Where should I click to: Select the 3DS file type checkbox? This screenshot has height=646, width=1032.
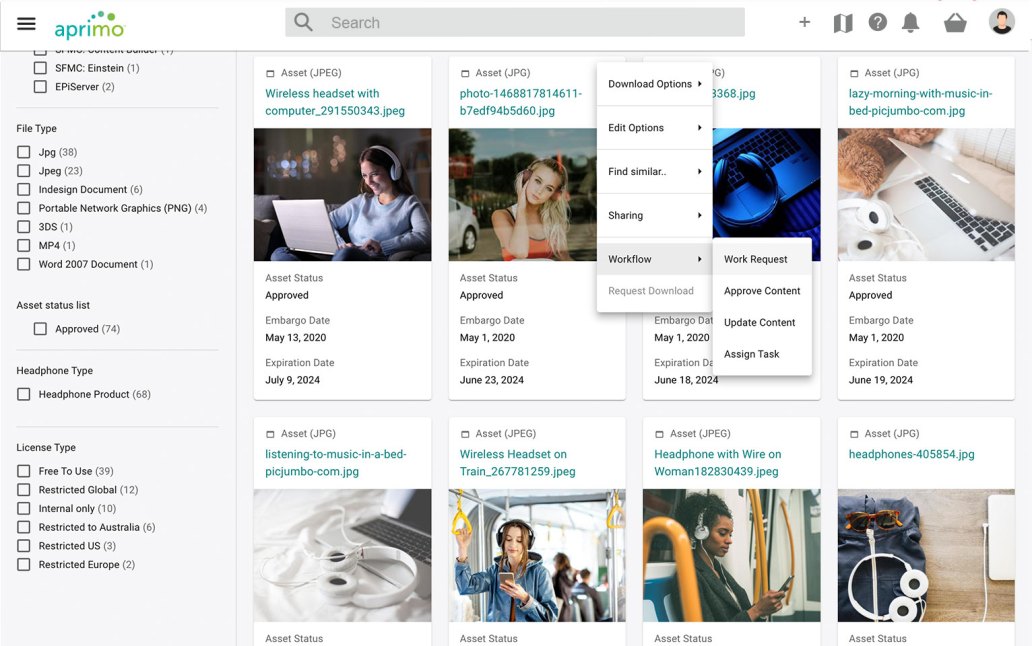24,227
